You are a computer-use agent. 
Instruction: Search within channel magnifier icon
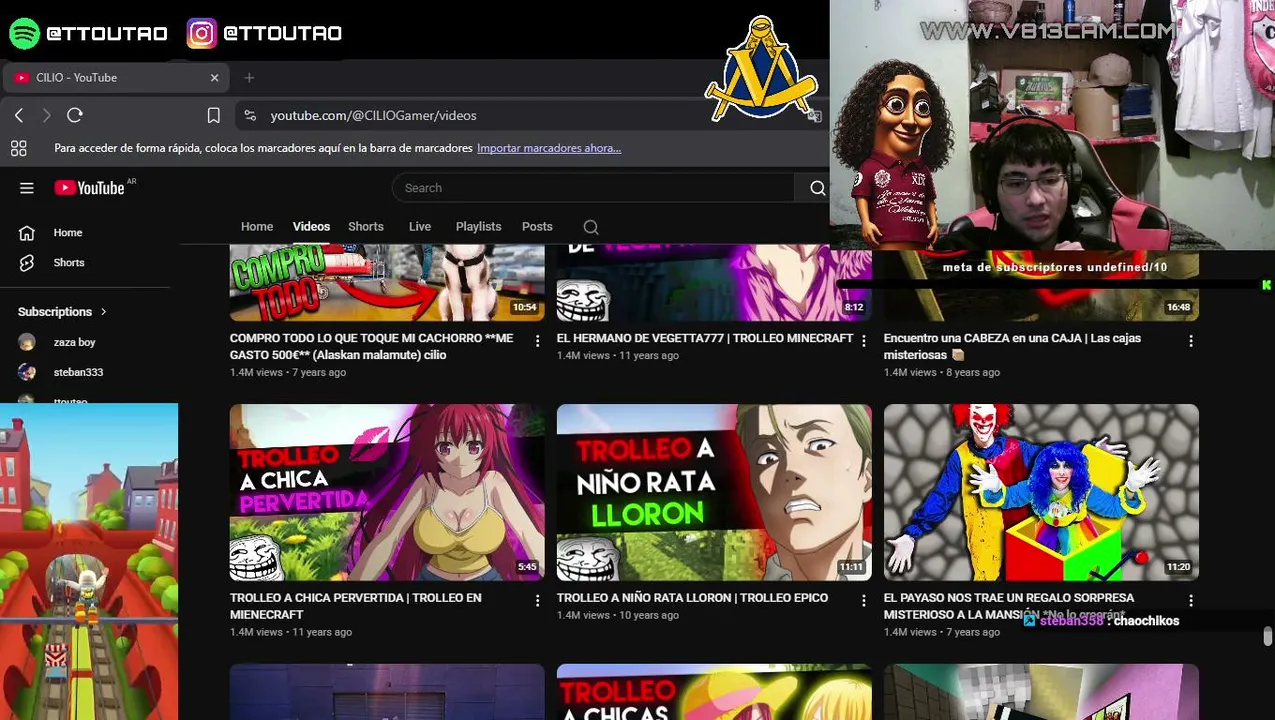point(591,227)
